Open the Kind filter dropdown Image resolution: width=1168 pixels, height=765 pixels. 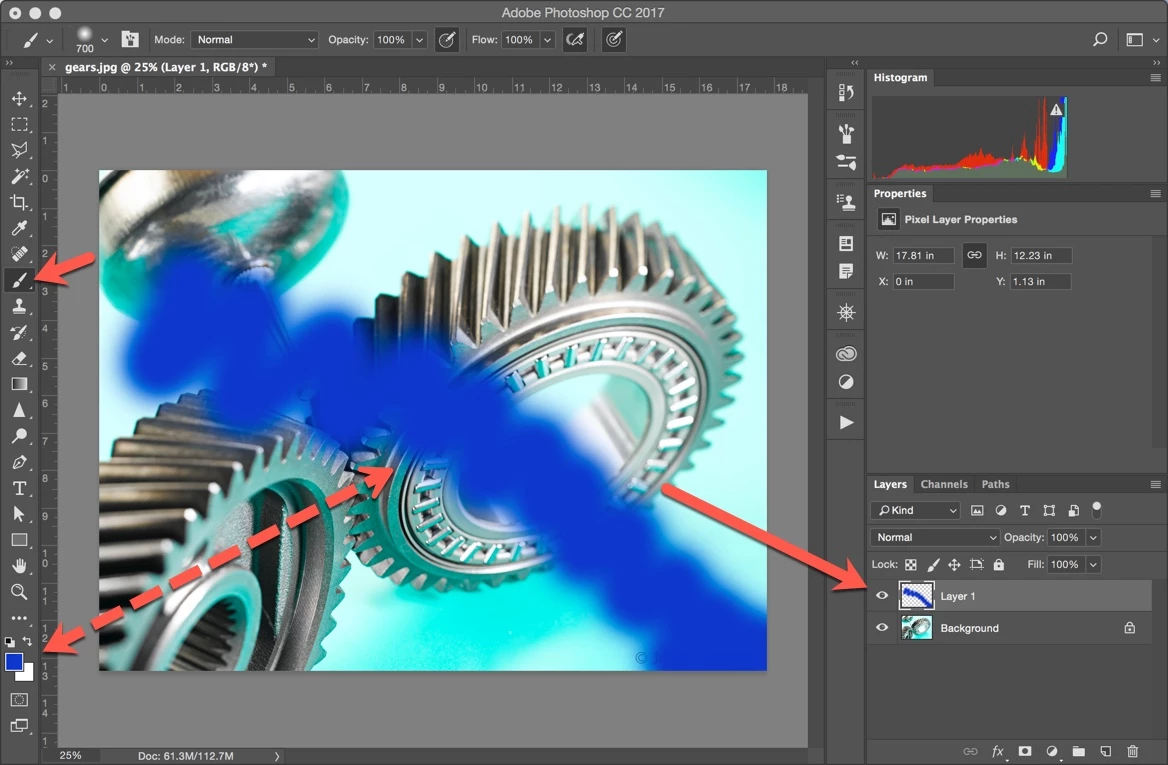tap(916, 510)
